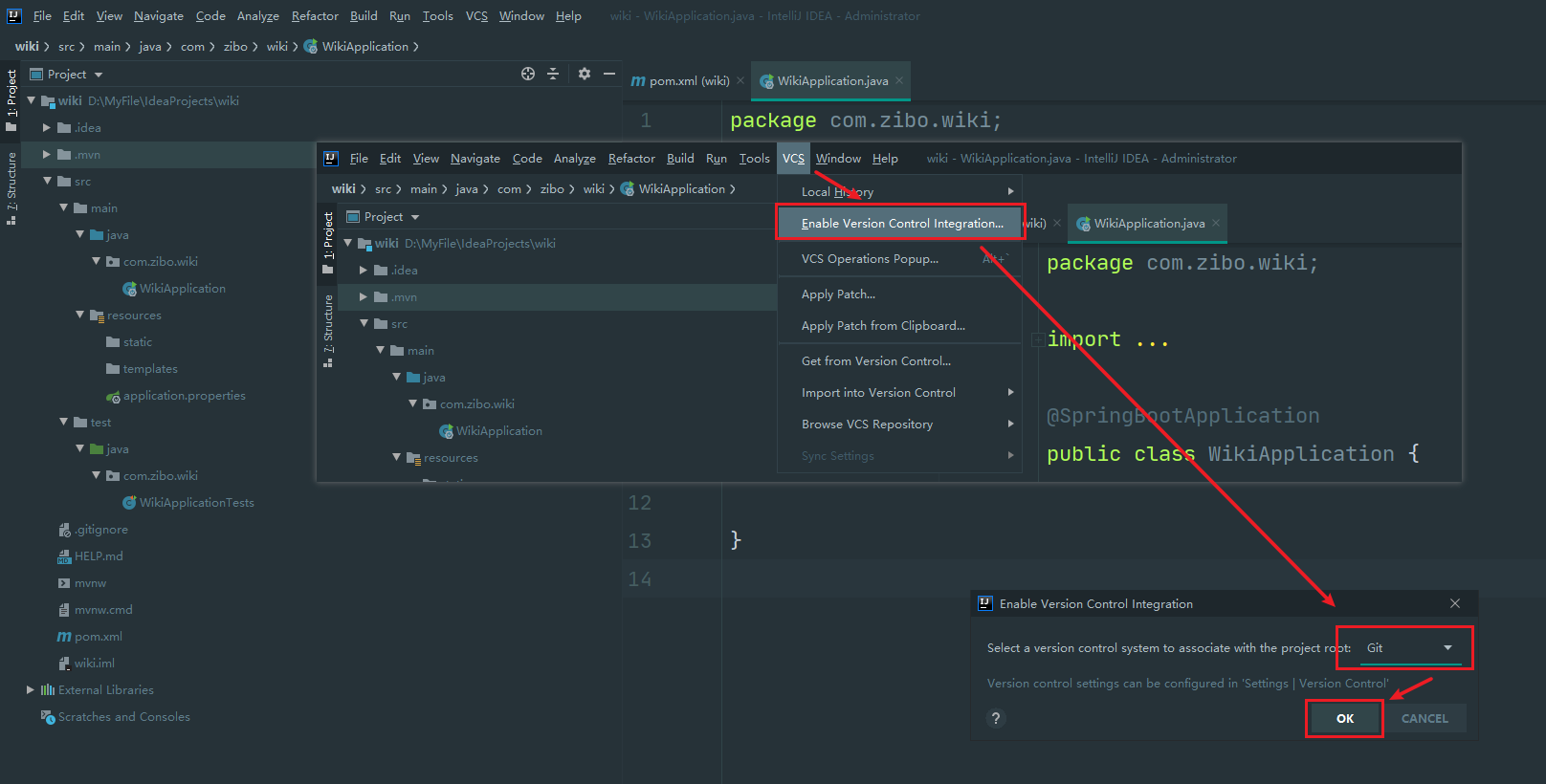This screenshot has width=1546, height=784.
Task: Open the Window menu in inset window
Action: point(838,159)
